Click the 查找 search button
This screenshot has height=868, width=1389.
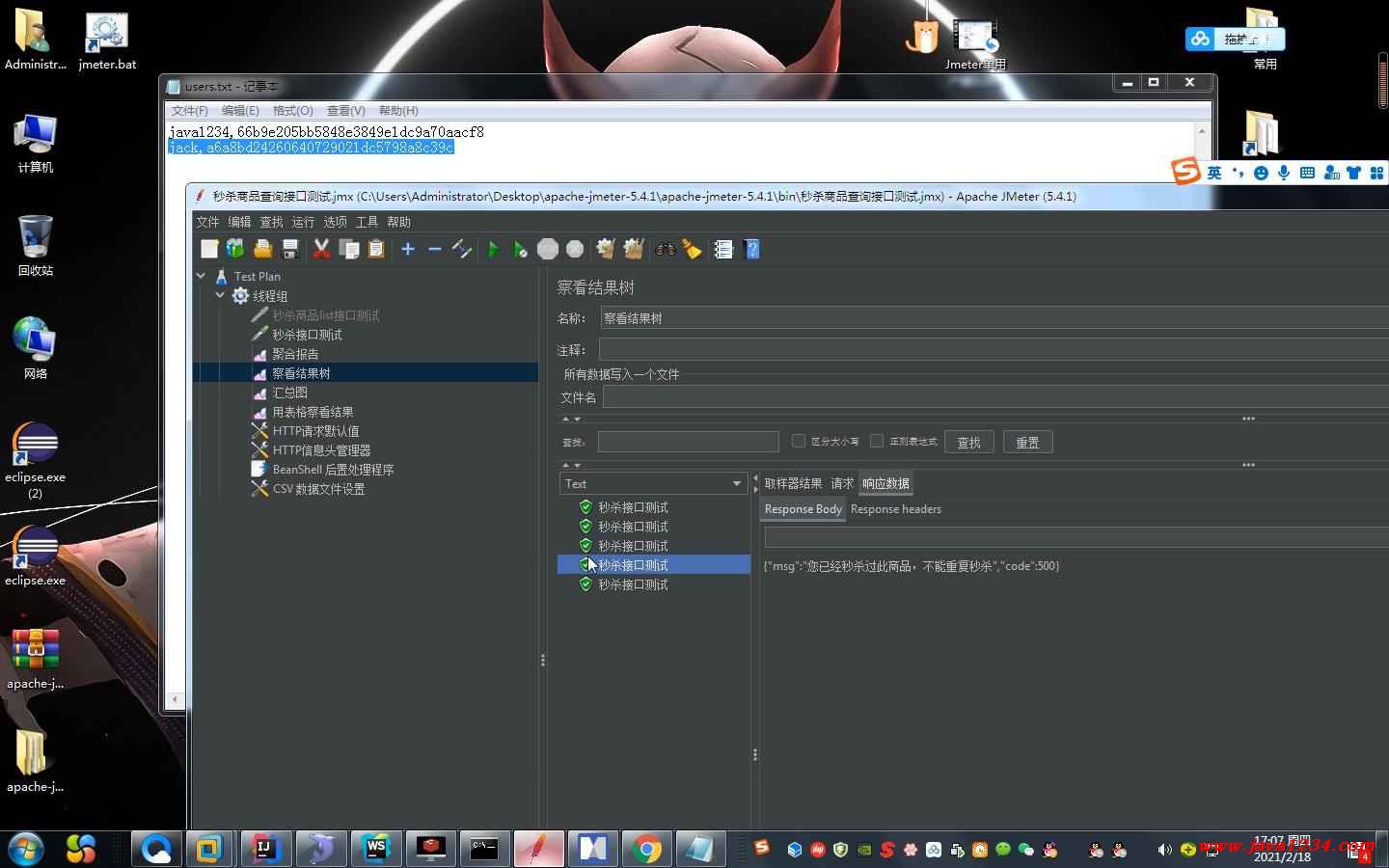coord(968,443)
